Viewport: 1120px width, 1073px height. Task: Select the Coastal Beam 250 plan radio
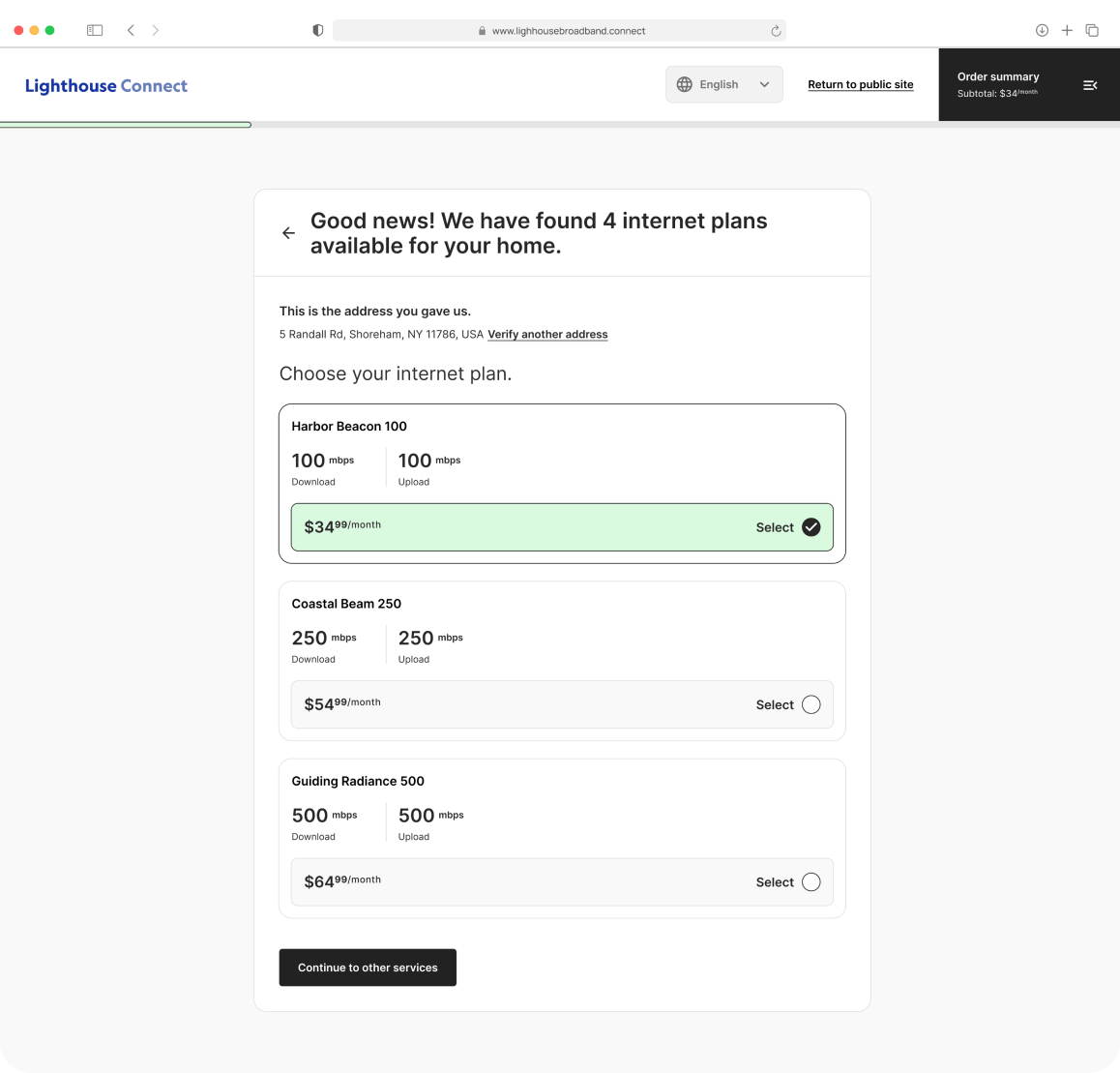click(x=811, y=704)
